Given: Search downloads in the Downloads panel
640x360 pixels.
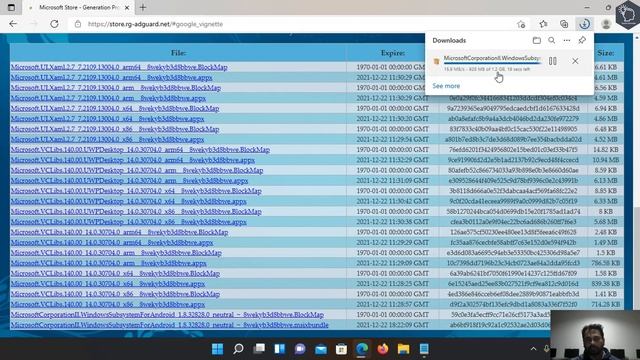Looking at the screenshot, I should pos(551,40).
